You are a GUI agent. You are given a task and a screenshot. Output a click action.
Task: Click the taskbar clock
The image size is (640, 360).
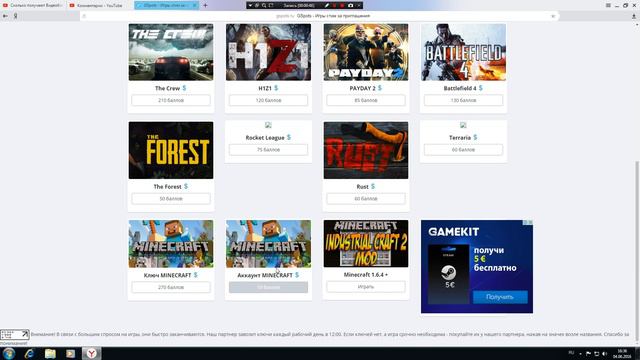622,353
